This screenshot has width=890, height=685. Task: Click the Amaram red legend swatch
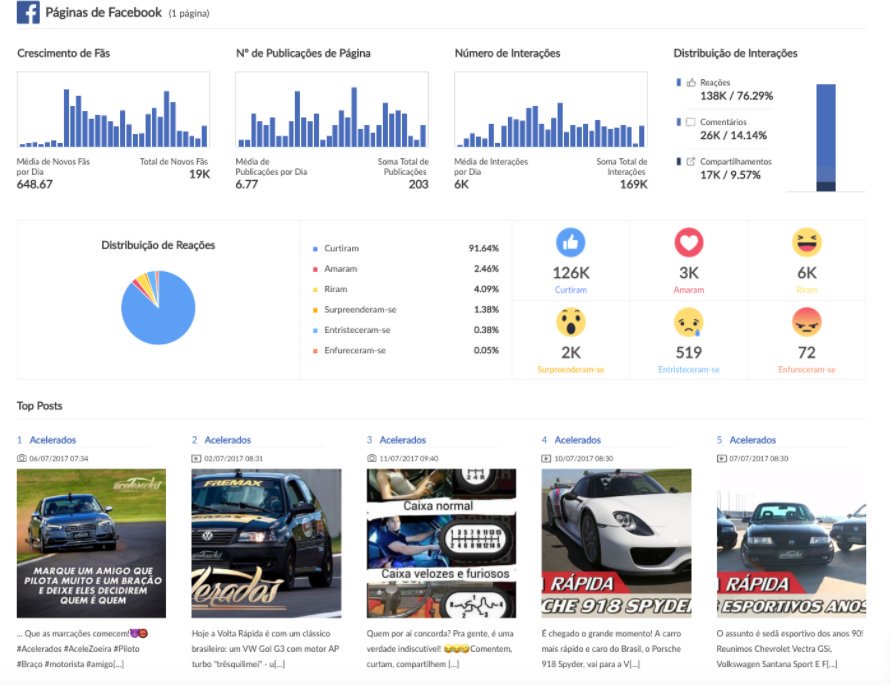click(x=315, y=269)
